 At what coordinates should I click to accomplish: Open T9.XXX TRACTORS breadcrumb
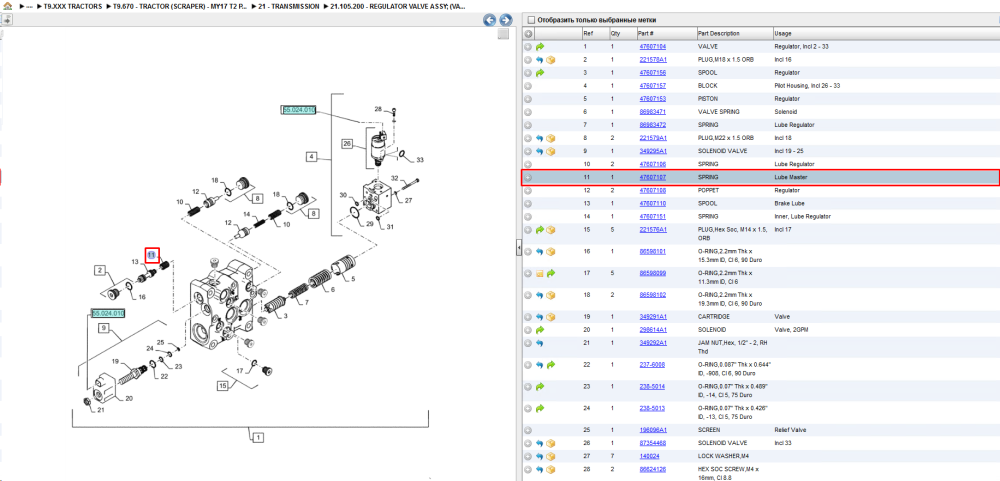point(72,6)
